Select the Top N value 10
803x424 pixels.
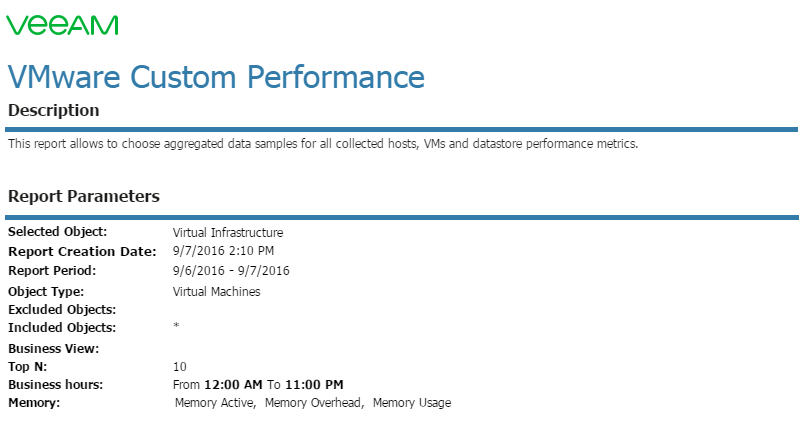(180, 367)
